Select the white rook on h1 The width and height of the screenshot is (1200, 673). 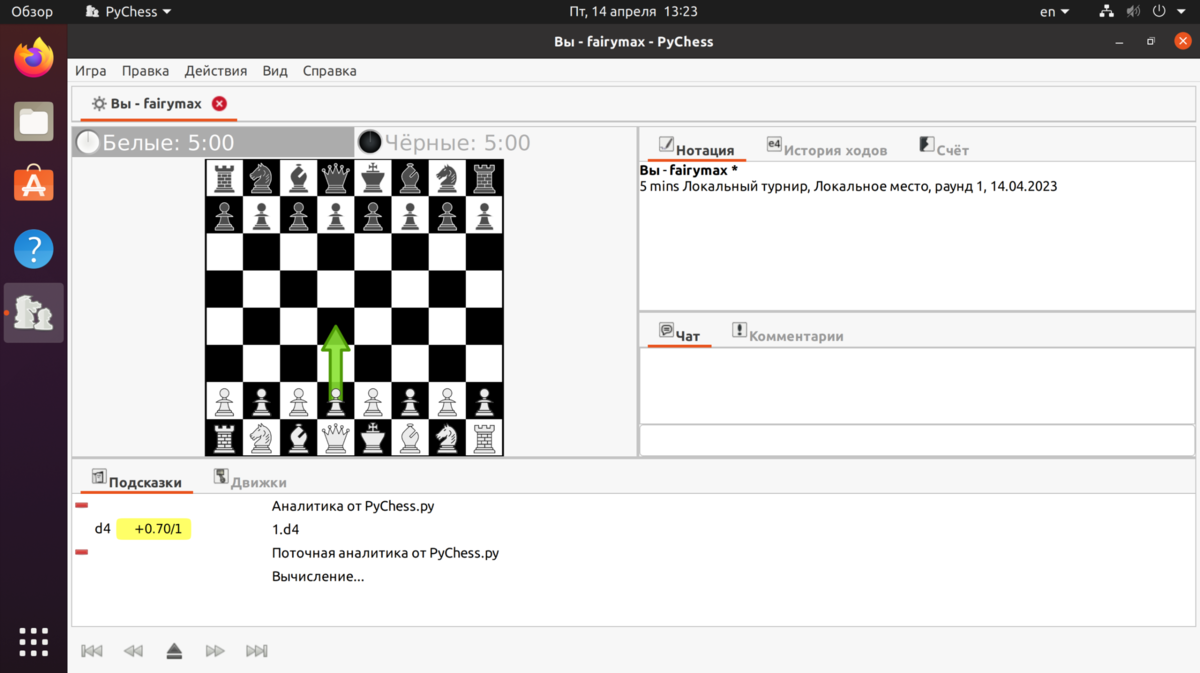(485, 438)
